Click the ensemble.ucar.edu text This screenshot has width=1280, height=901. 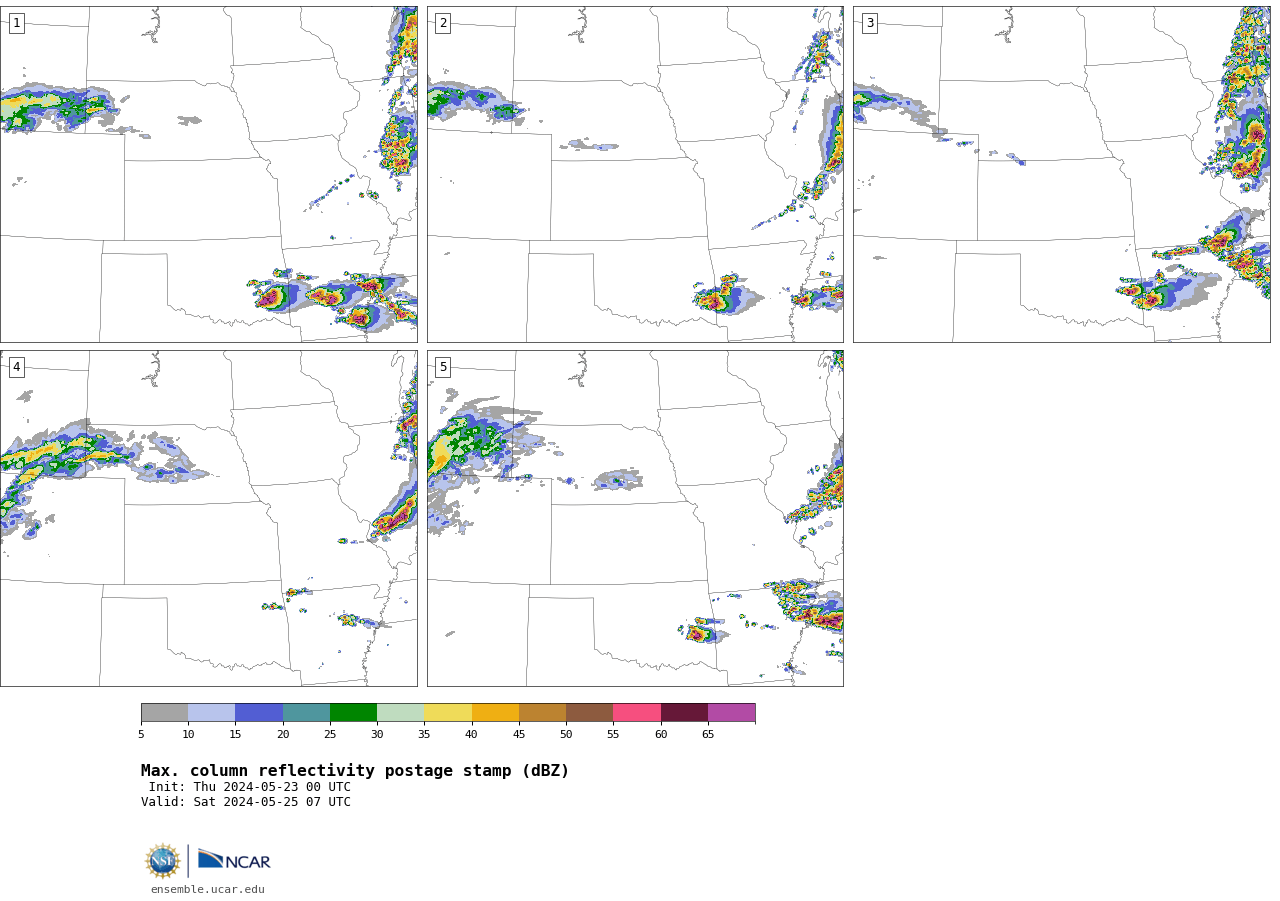coord(208,889)
